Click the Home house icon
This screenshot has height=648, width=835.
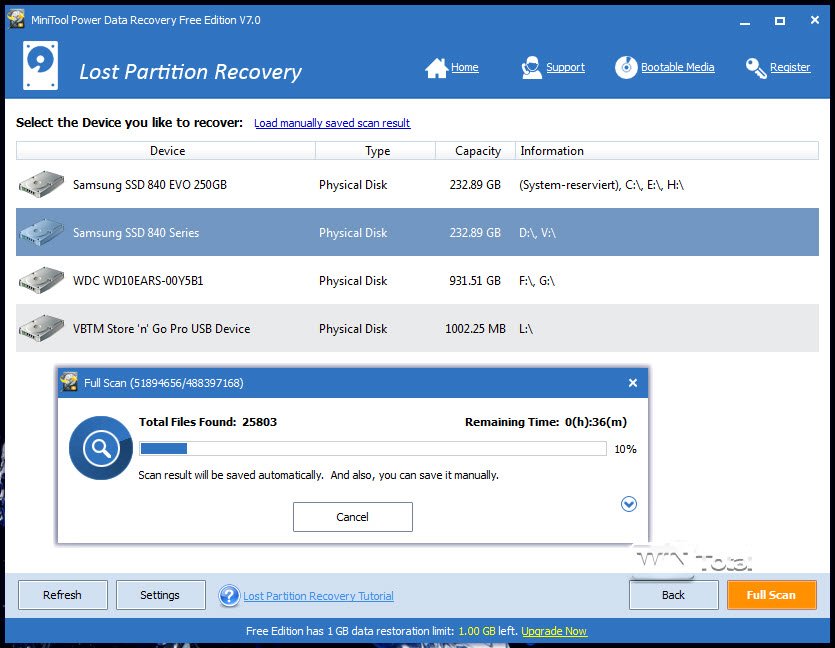click(436, 68)
